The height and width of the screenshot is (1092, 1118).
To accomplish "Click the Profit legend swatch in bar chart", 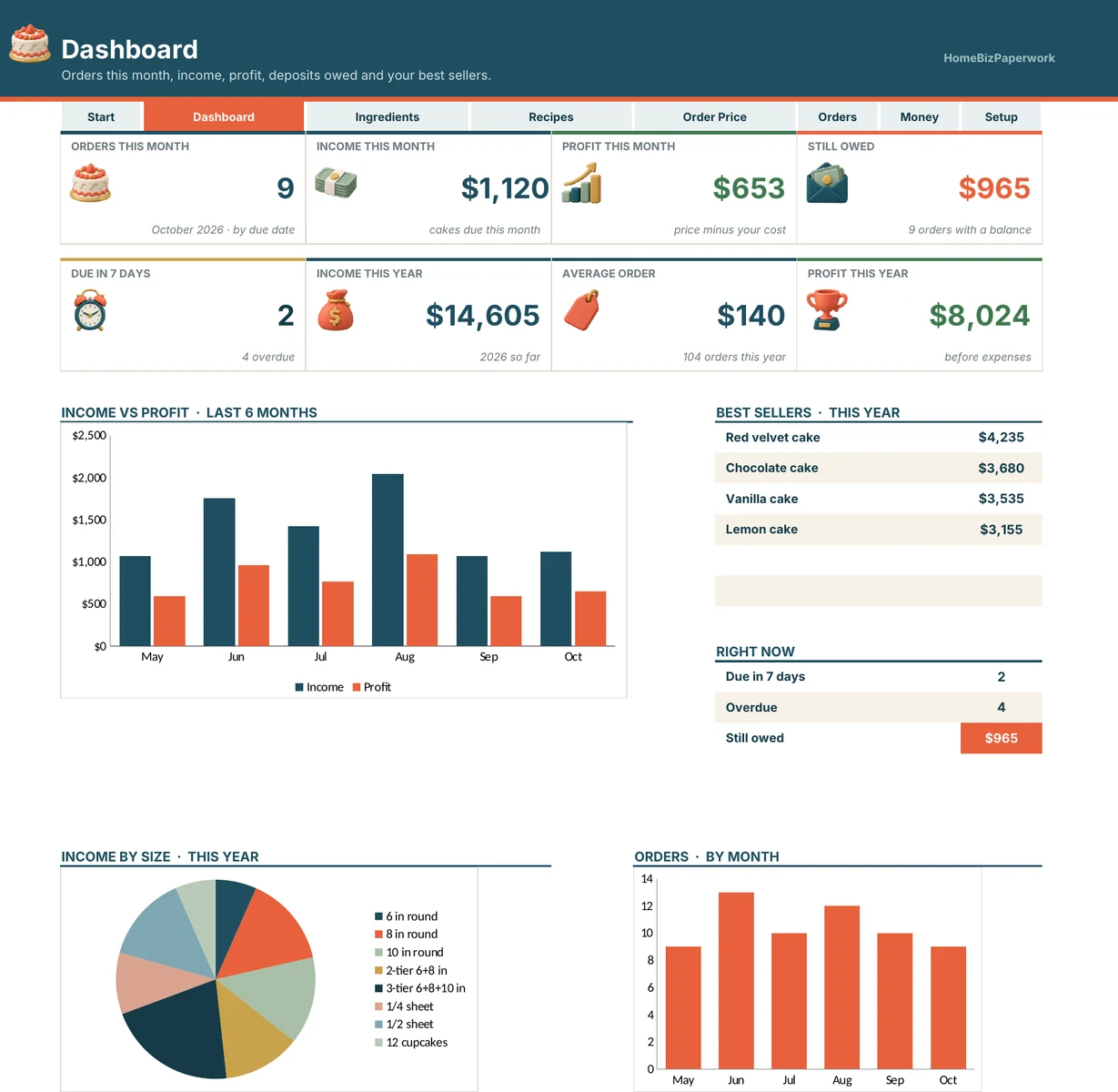I will (x=357, y=687).
